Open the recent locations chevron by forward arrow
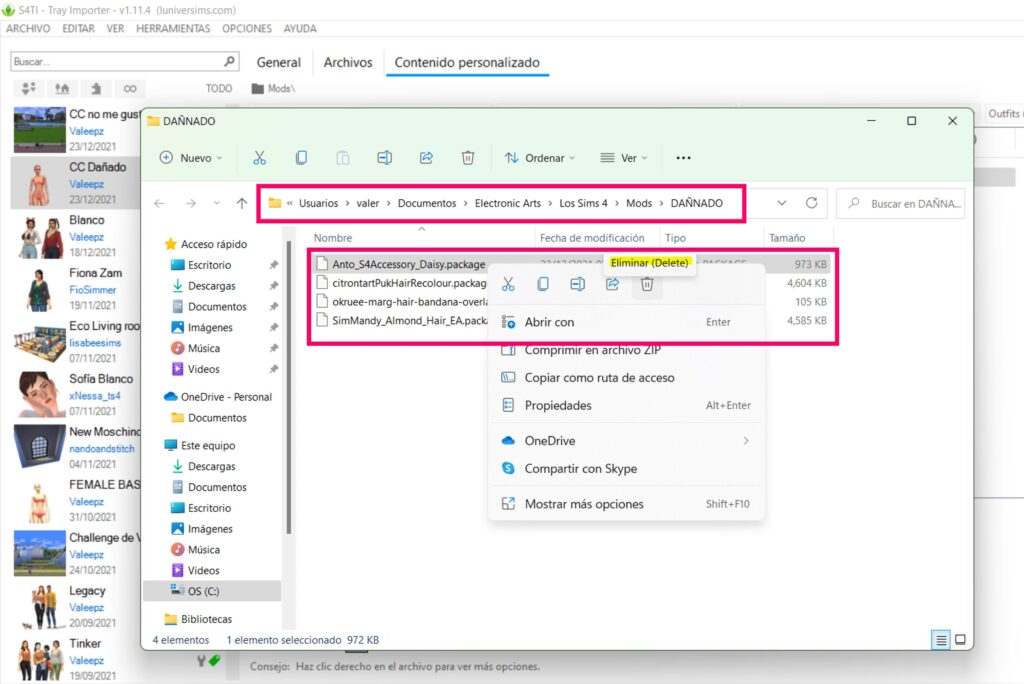This screenshot has width=1024, height=684. [x=217, y=203]
